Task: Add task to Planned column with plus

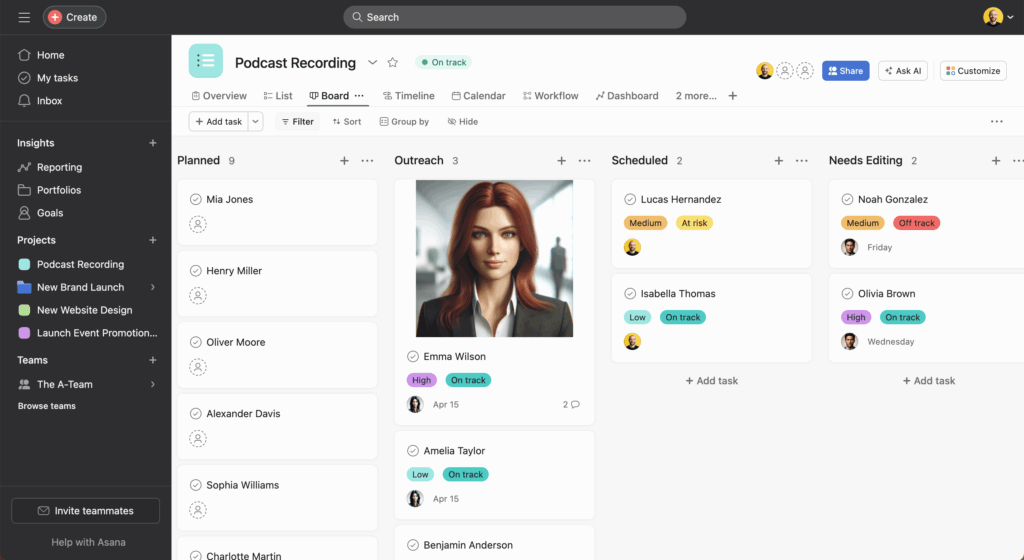Action: point(344,161)
